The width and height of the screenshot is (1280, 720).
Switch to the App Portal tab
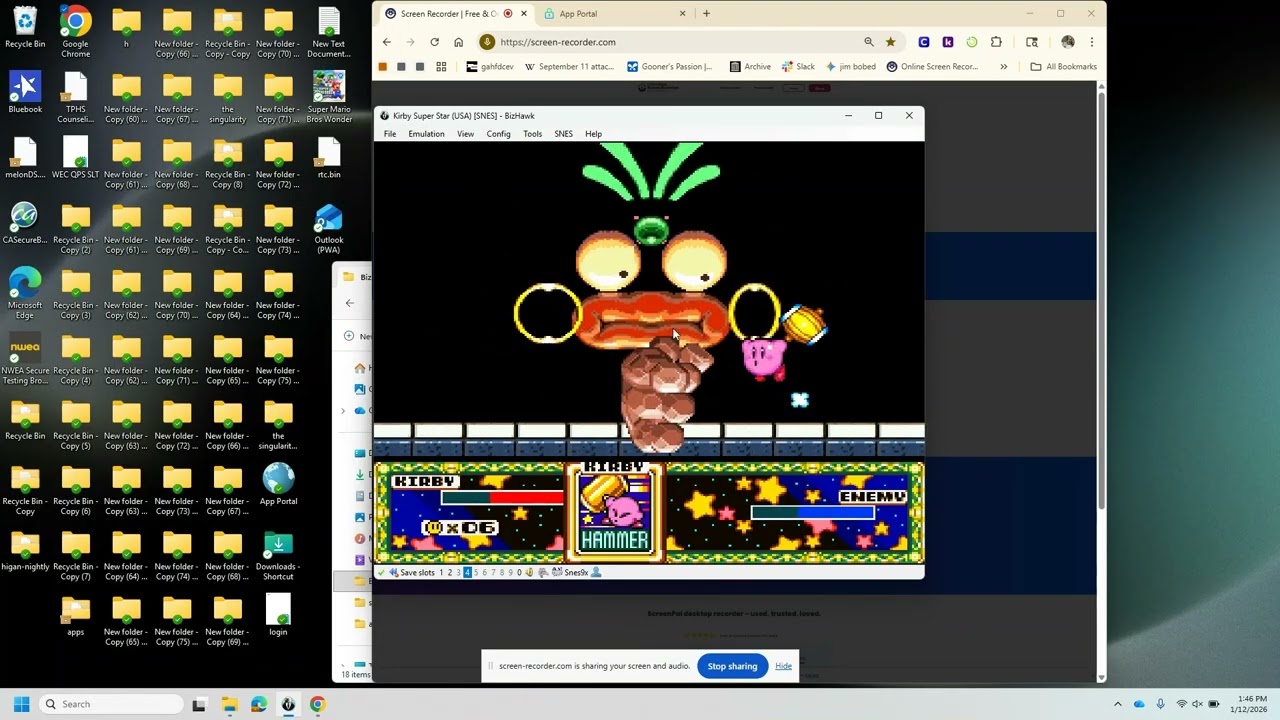[x=616, y=14]
